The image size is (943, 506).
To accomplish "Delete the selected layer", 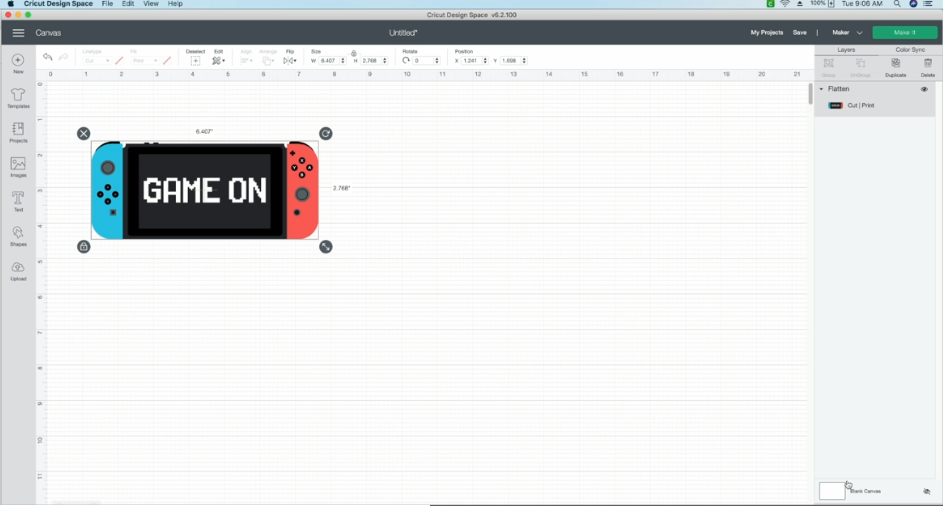I will pyautogui.click(x=928, y=67).
